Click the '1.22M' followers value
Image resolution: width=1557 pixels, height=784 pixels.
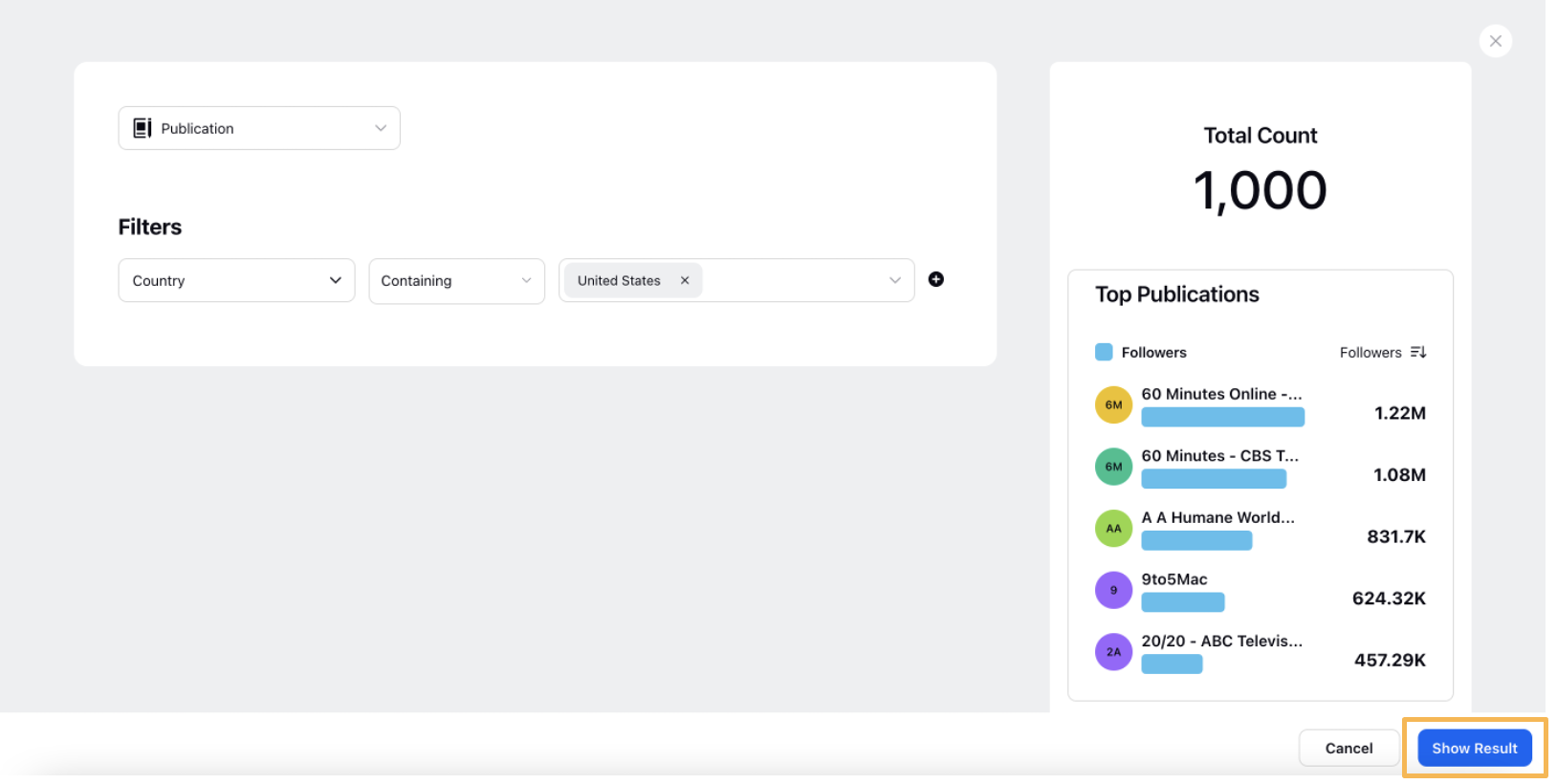(x=1399, y=413)
